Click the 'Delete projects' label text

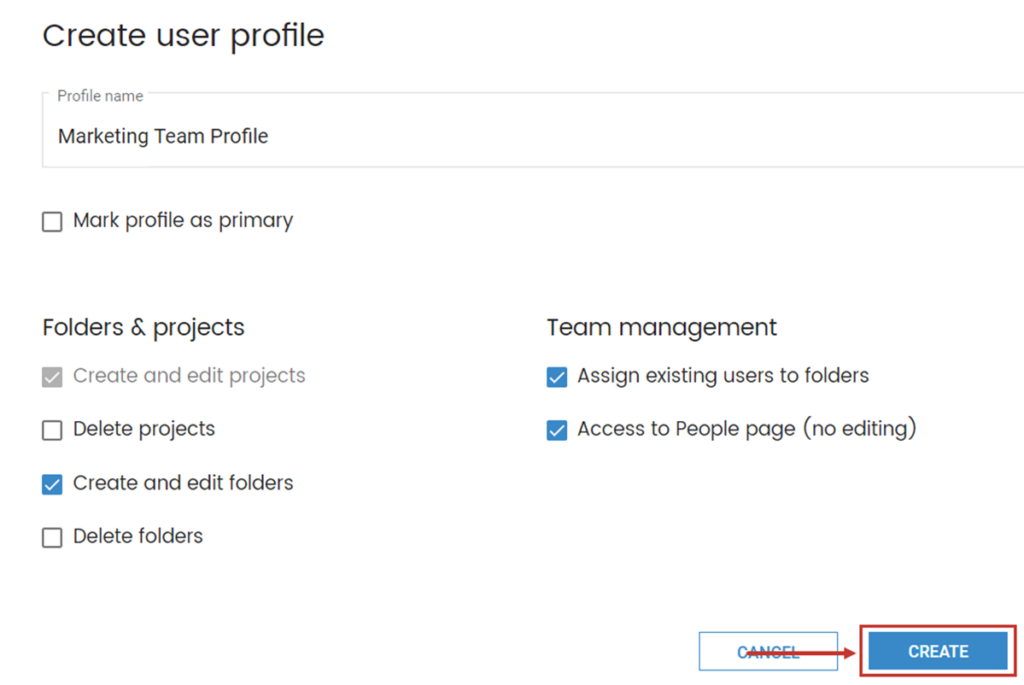pyautogui.click(x=144, y=429)
